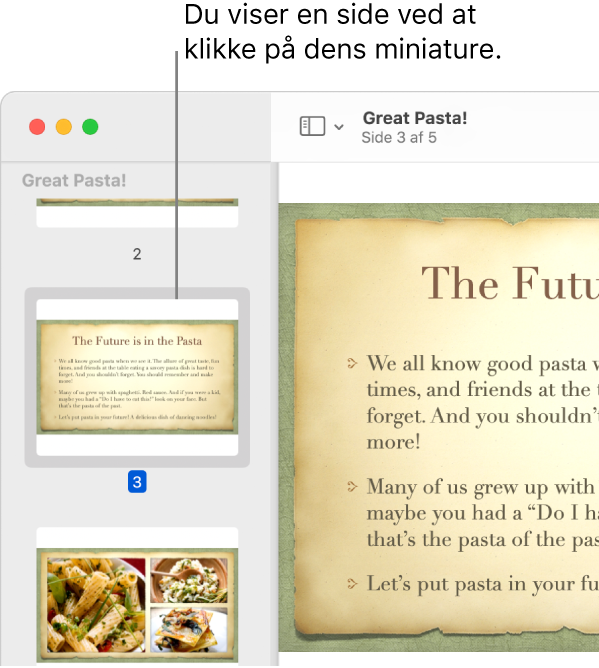The height and width of the screenshot is (668, 599).
Task: Click the page number 2 label
Action: [x=137, y=254]
